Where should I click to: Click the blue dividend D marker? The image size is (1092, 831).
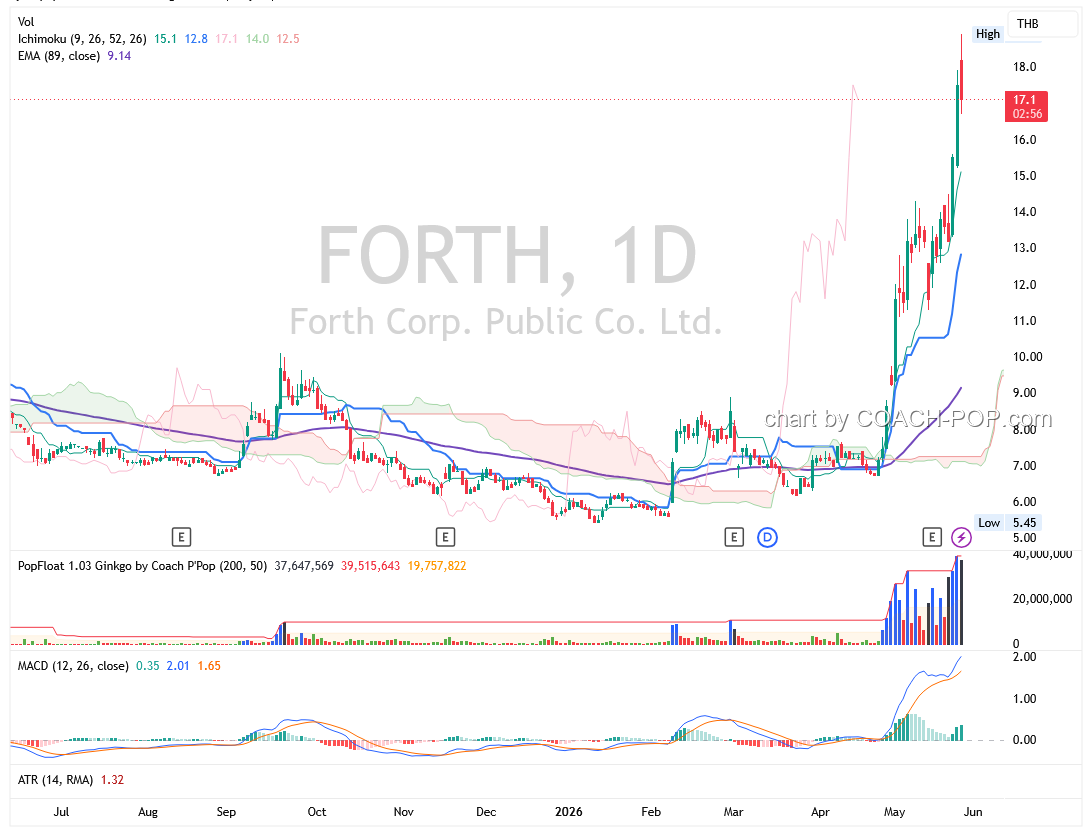(767, 537)
